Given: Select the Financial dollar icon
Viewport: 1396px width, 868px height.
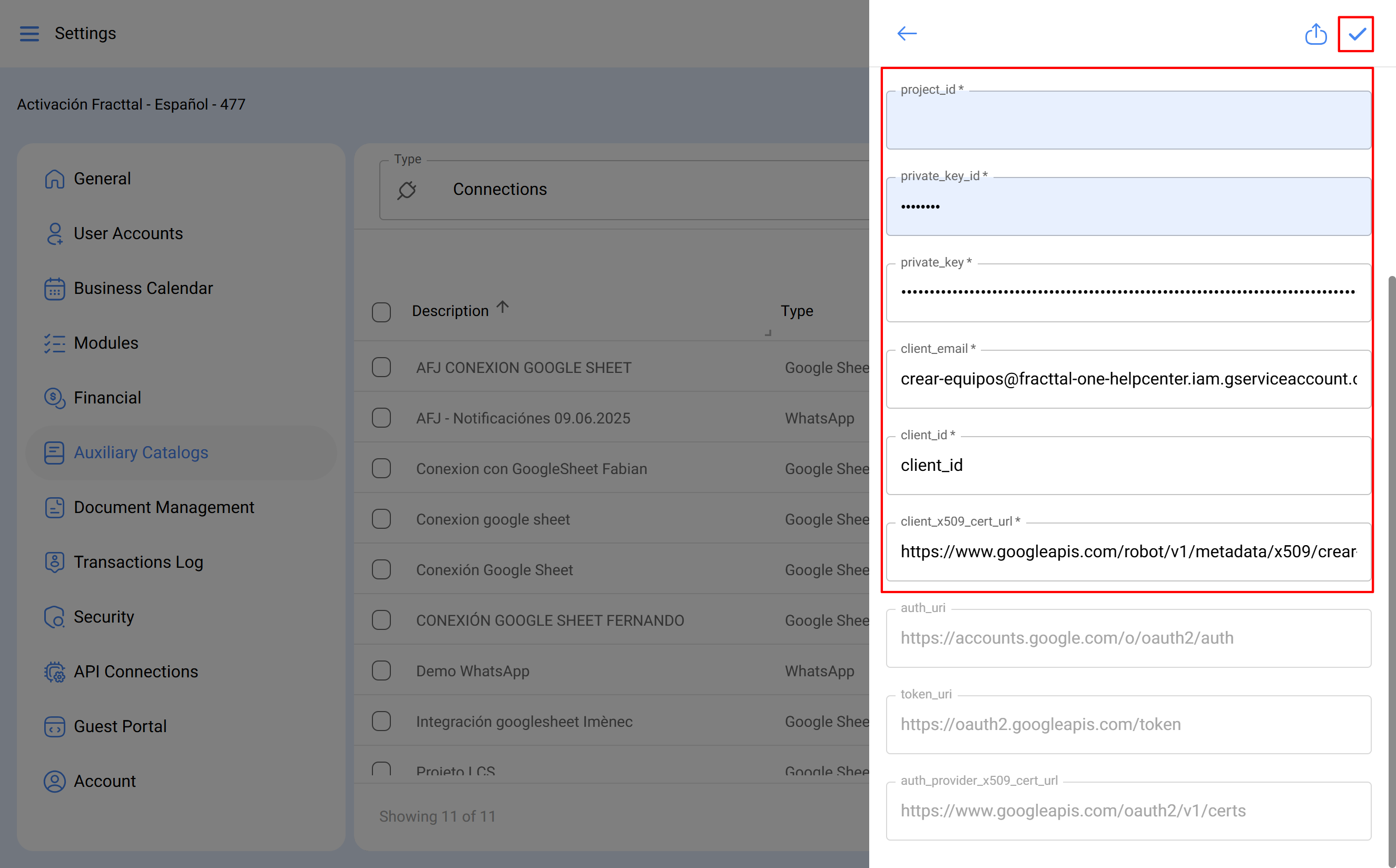Looking at the screenshot, I should coord(55,398).
